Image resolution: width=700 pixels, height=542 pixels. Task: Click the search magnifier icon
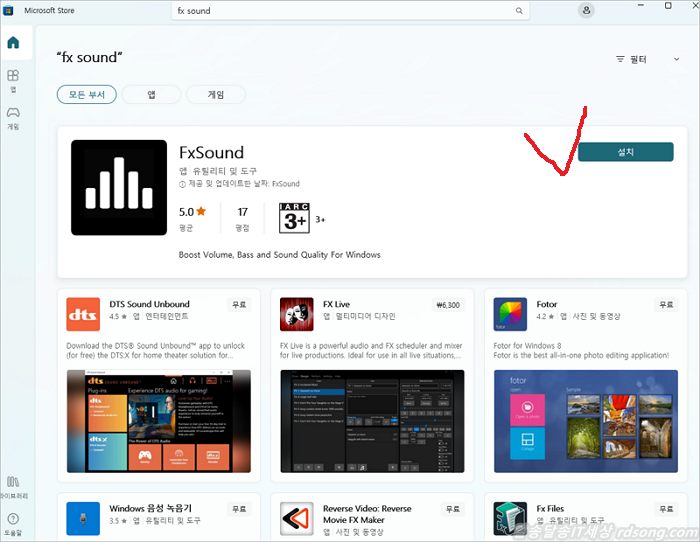pyautogui.click(x=520, y=11)
